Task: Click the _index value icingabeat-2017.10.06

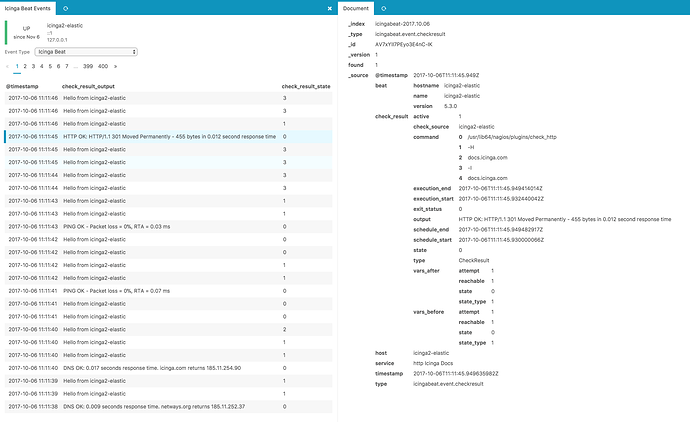Action: pyautogui.click(x=402, y=24)
